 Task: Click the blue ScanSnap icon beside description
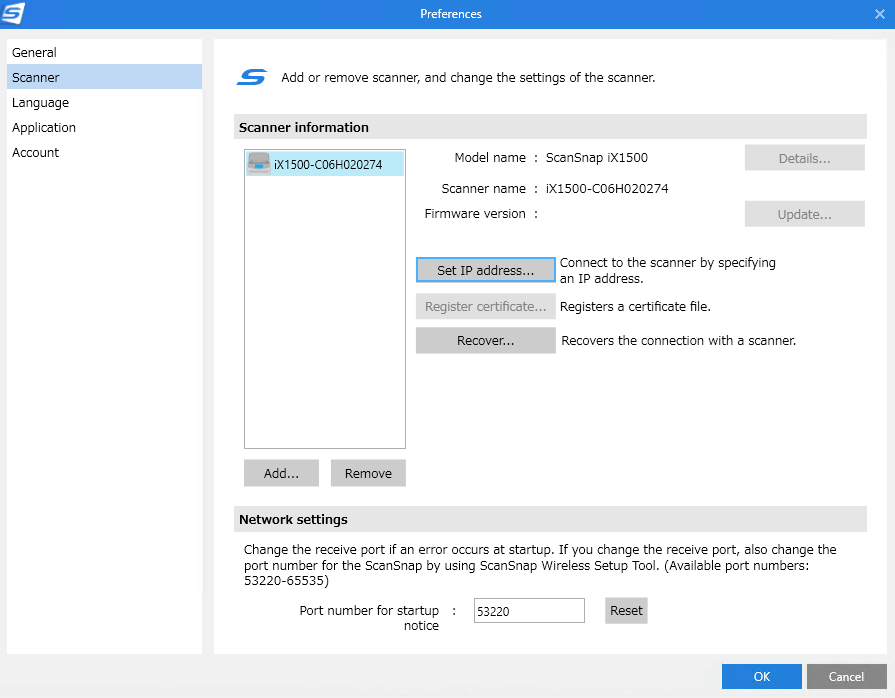click(252, 78)
